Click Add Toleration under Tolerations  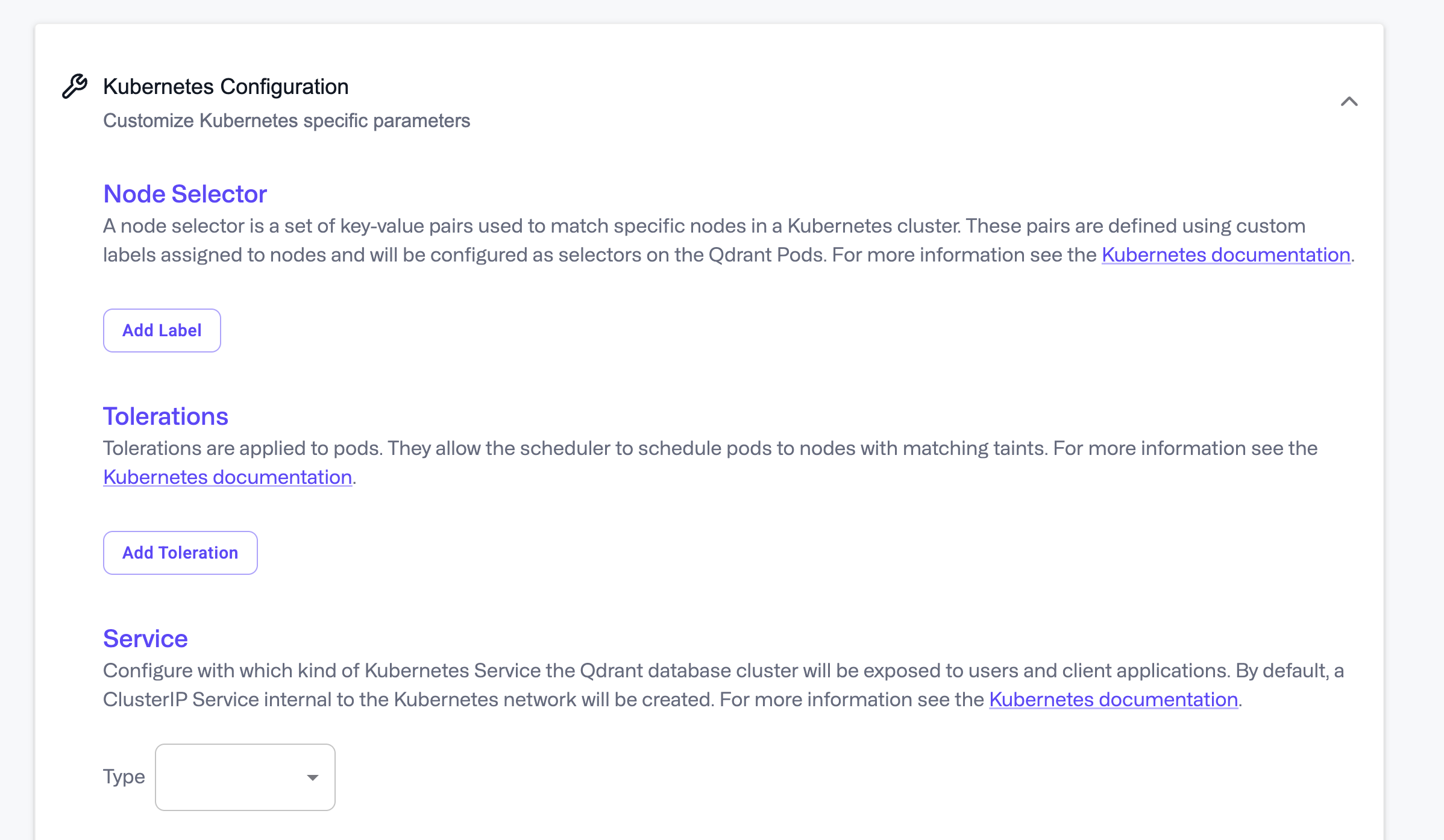pos(180,553)
